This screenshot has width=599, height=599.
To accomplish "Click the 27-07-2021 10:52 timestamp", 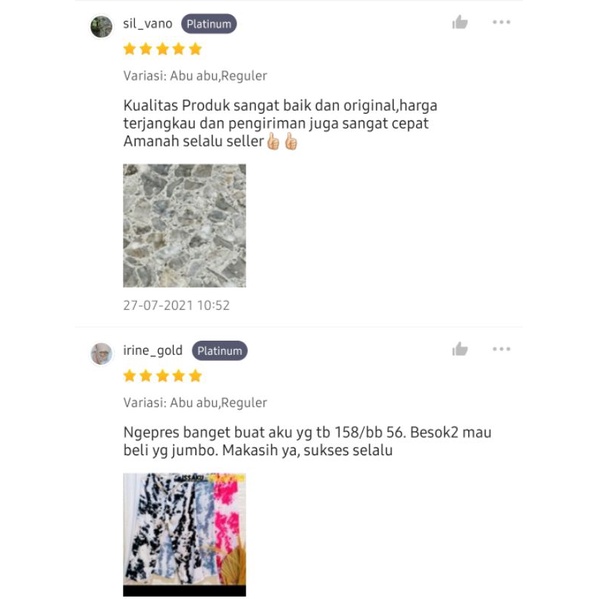I will click(176, 306).
